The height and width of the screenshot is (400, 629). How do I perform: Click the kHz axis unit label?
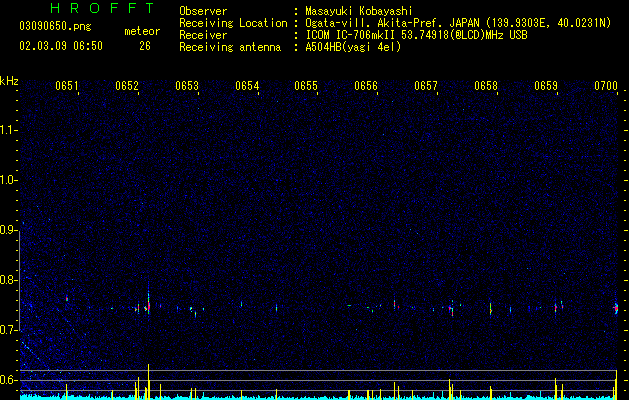(9, 81)
